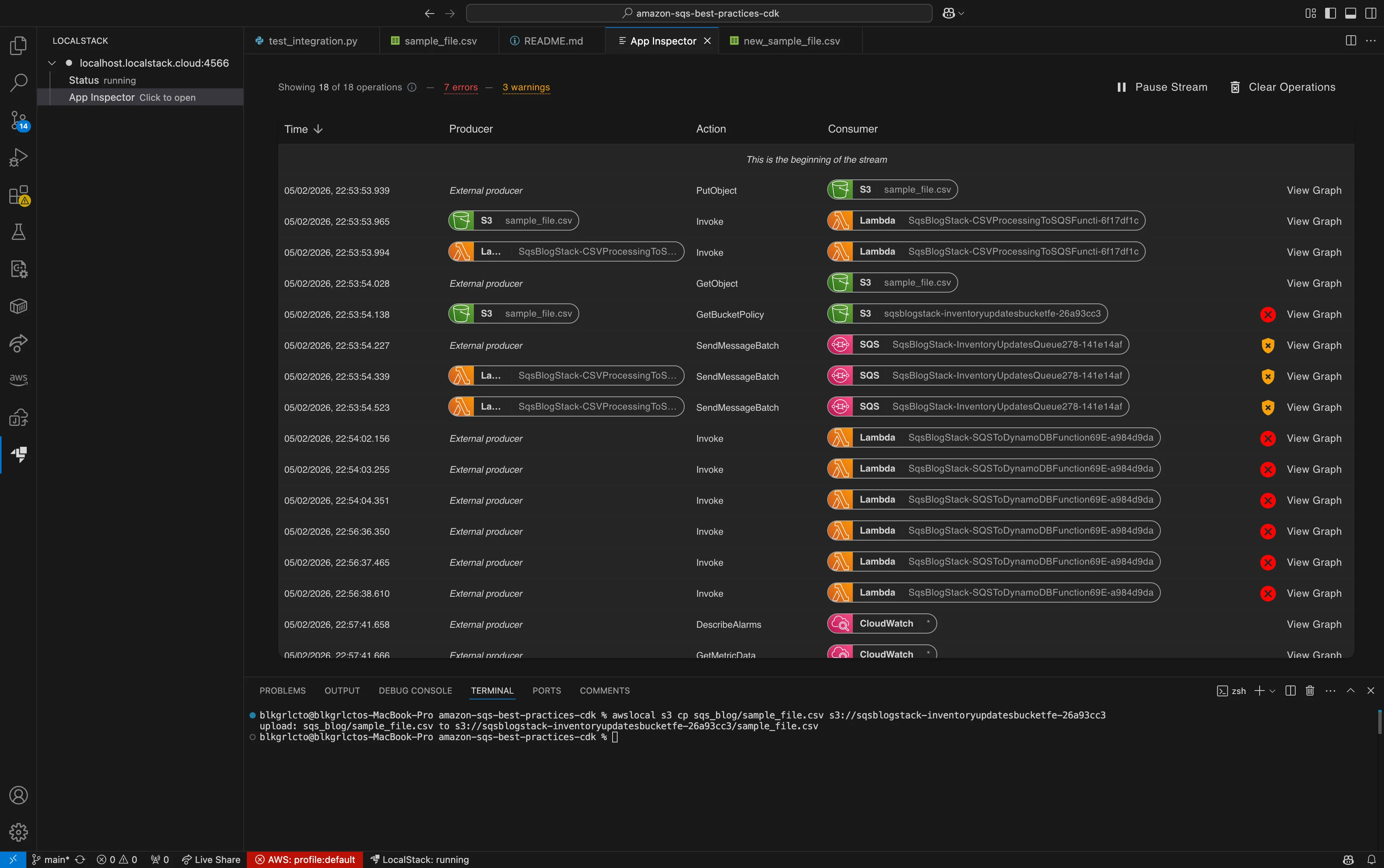Switch to the OUTPUT panel tab
The height and width of the screenshot is (868, 1384).
tap(342, 691)
